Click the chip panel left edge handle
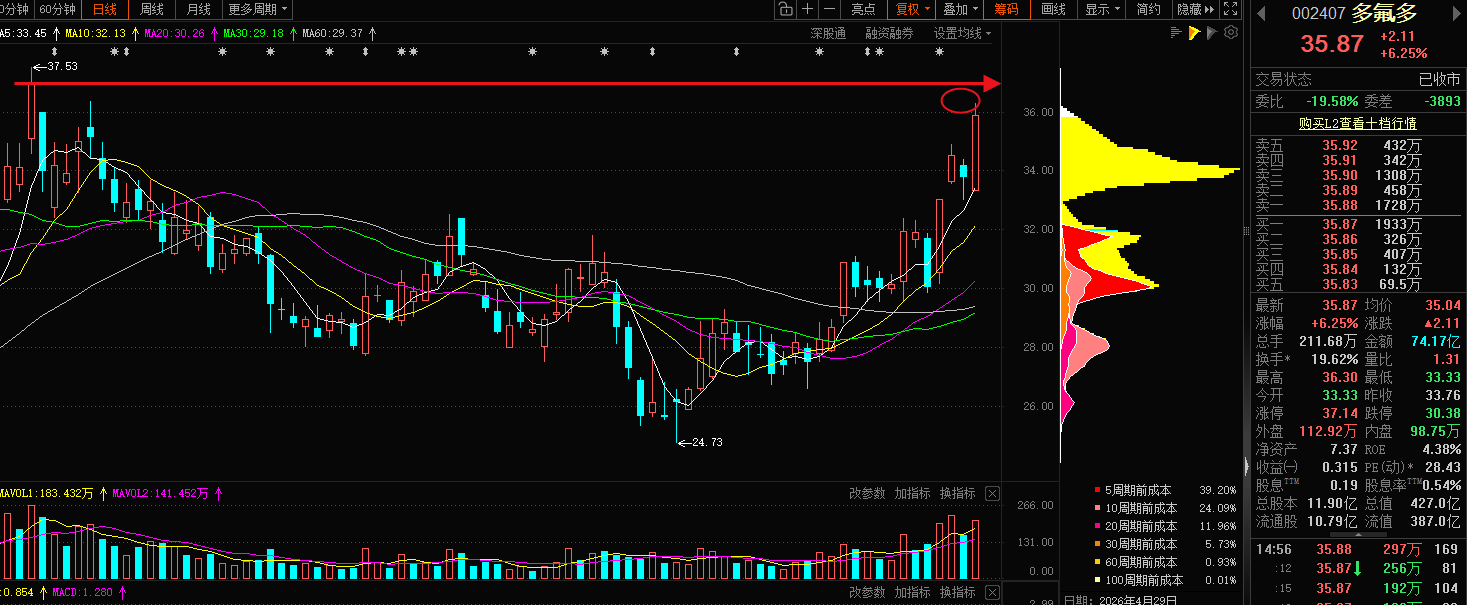 pos(1246,230)
